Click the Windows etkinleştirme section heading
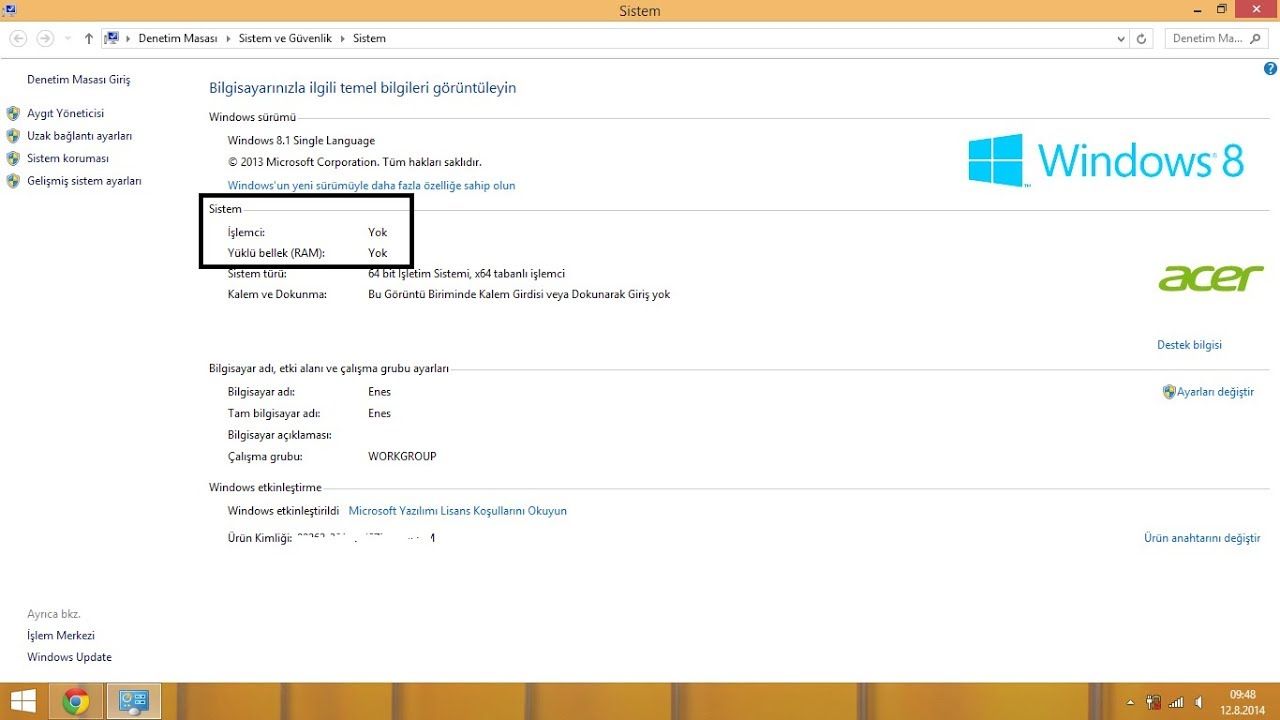This screenshot has height=720, width=1280. click(x=265, y=488)
